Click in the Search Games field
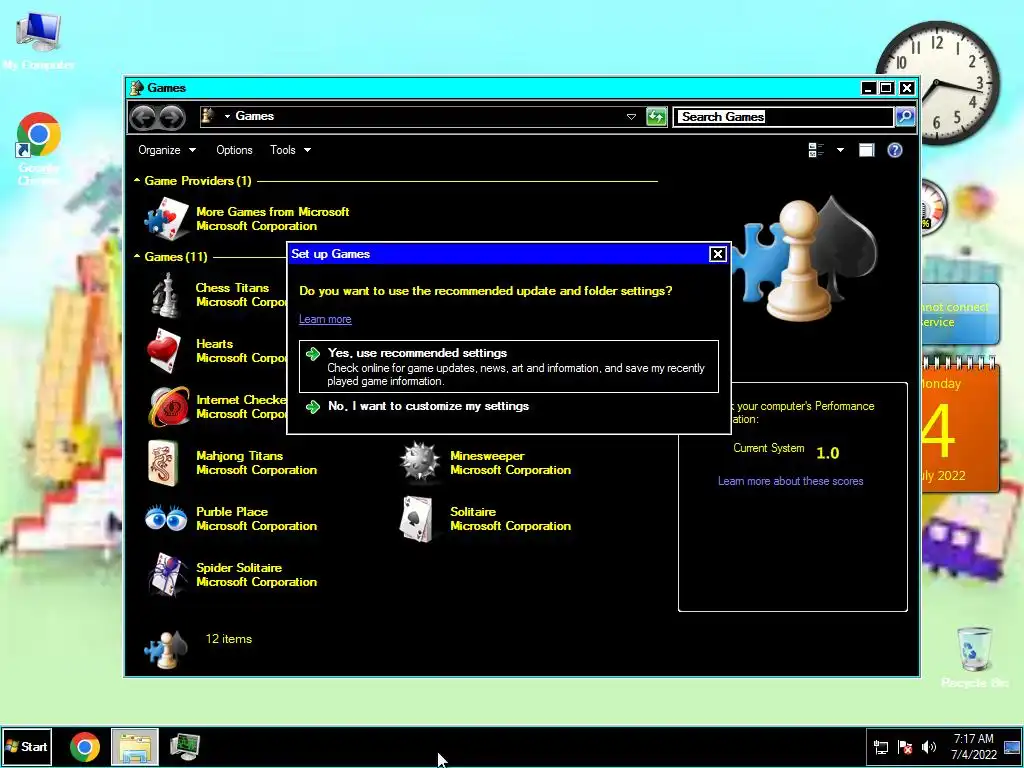 pyautogui.click(x=784, y=117)
